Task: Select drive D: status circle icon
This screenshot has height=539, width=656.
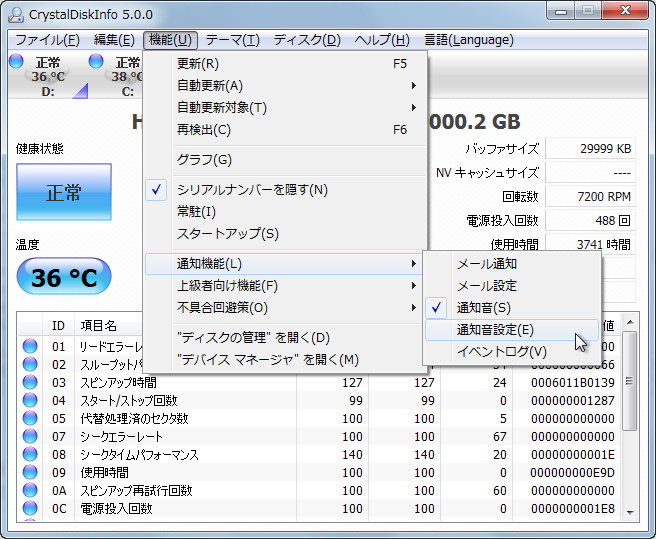Action: tap(16, 61)
